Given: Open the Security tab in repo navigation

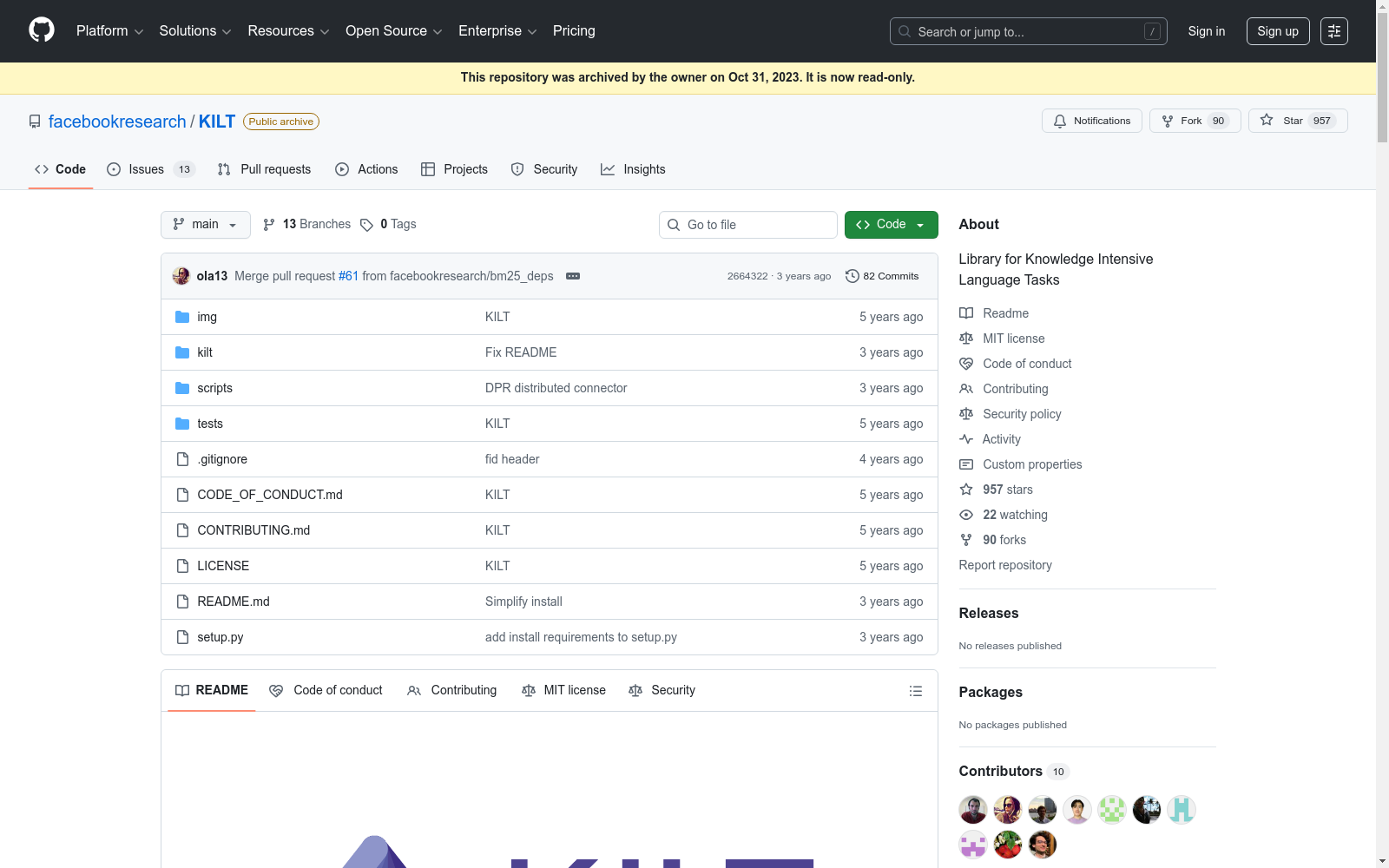Looking at the screenshot, I should (544, 169).
